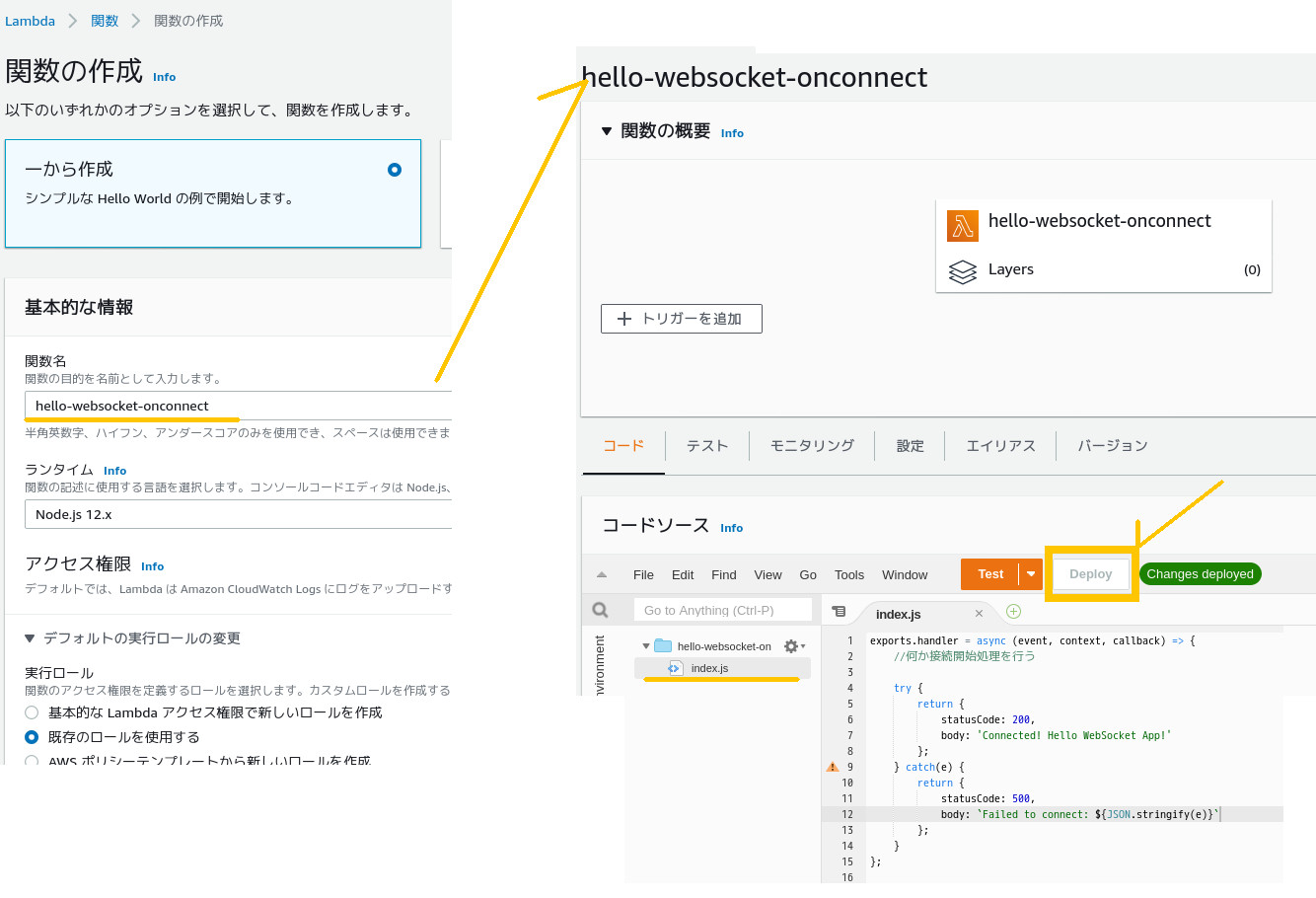Click the green plus new-tab icon
The image size is (1316, 898).
(1013, 612)
